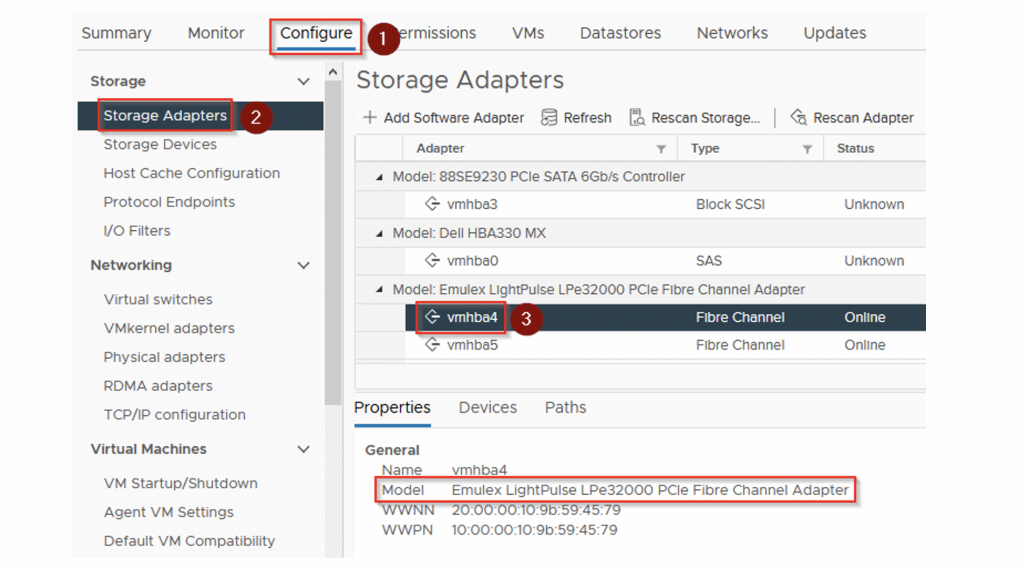Click the adapter icon next to vmhba0
This screenshot has height=572, width=1024.
(x=432, y=261)
